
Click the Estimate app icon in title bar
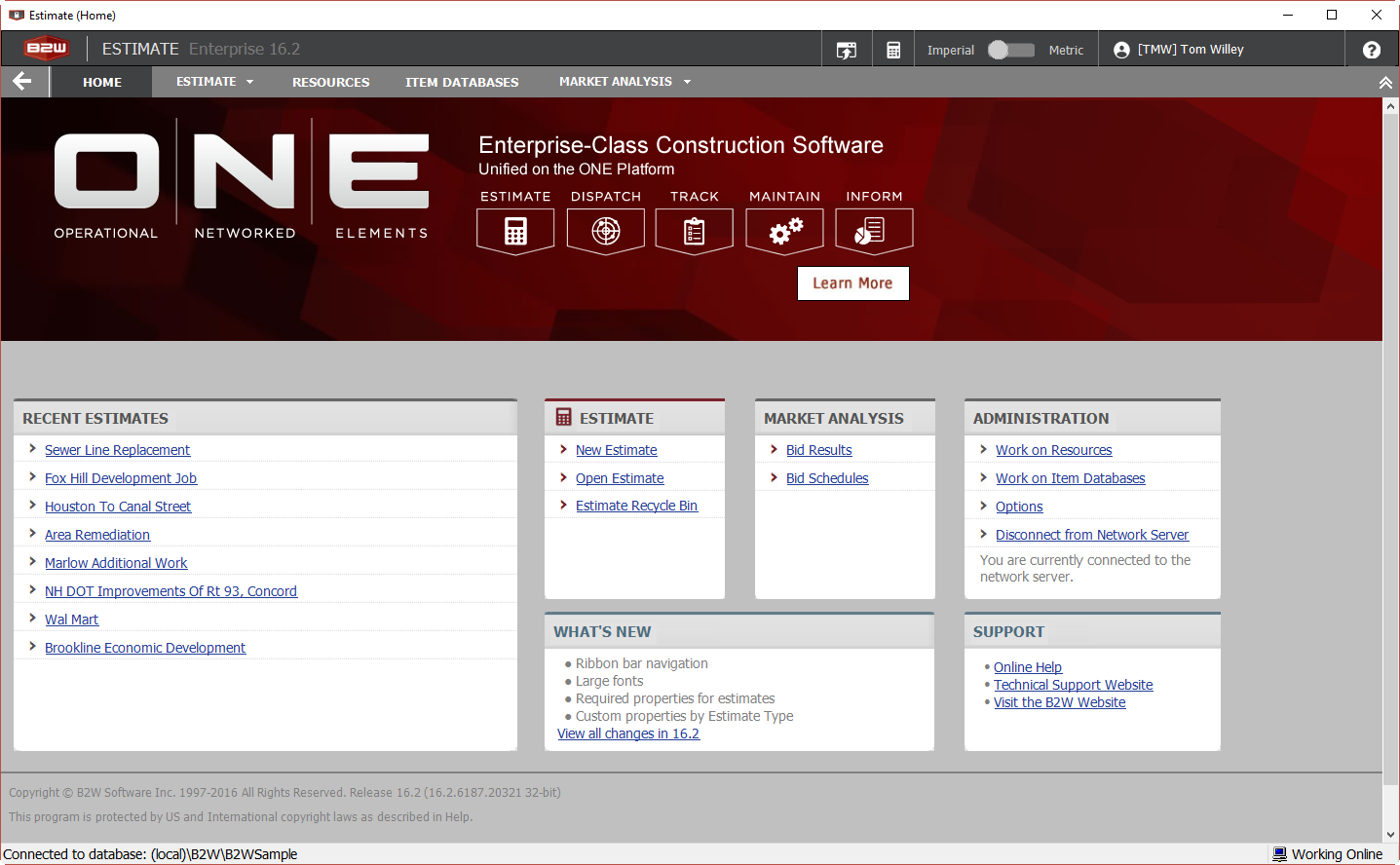[16, 15]
